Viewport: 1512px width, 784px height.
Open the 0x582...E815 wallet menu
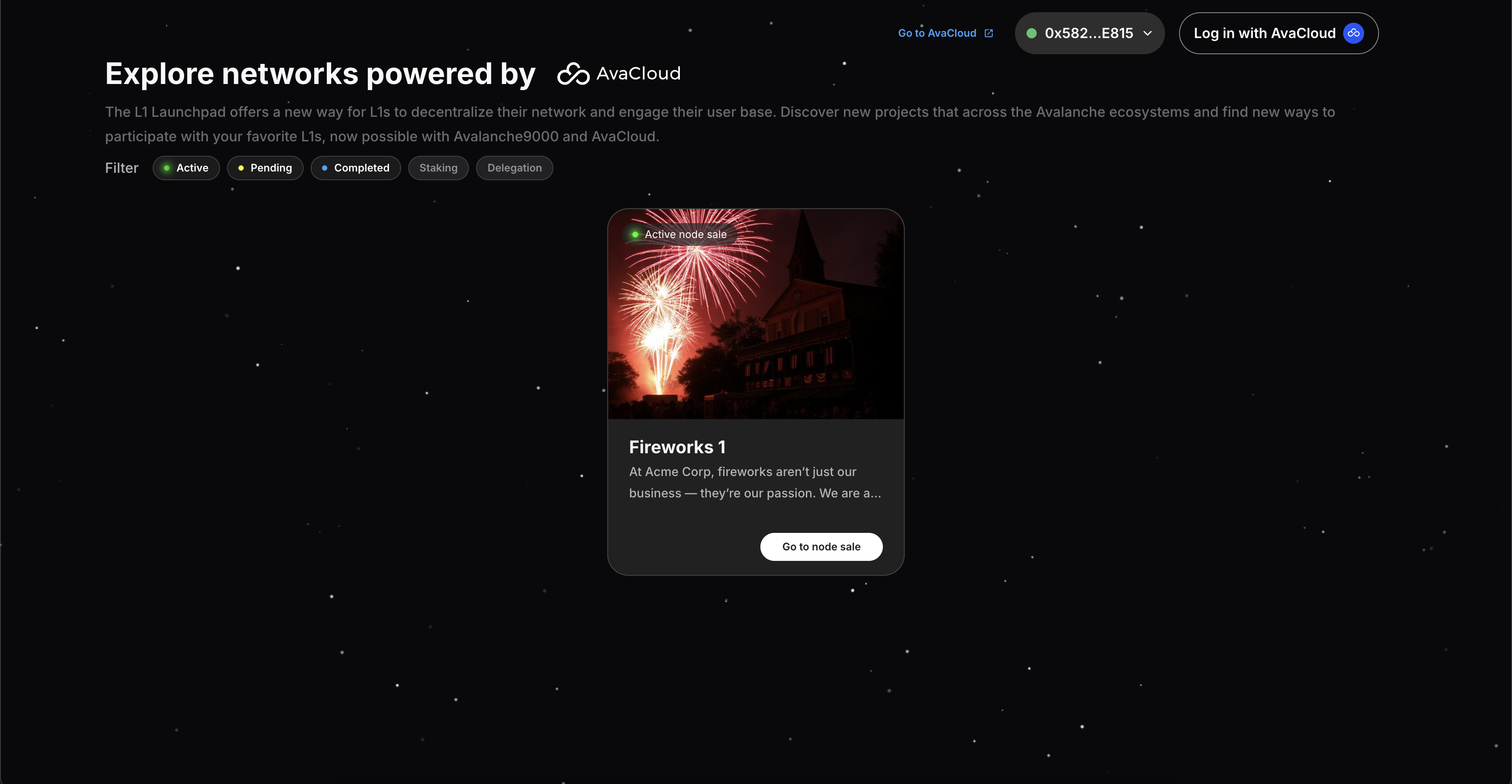click(x=1090, y=33)
